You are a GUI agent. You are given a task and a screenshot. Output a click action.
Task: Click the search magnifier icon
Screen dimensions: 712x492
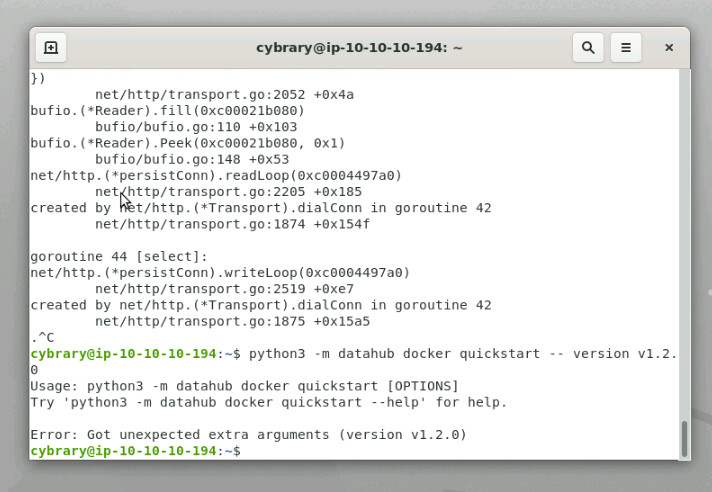[588, 47]
